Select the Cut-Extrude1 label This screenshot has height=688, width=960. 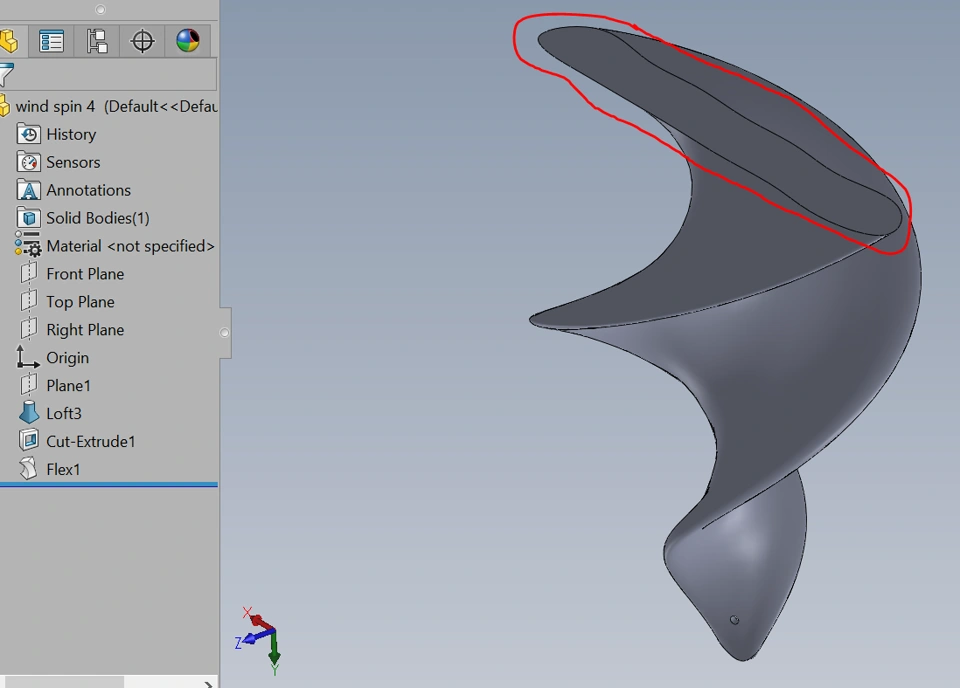[x=91, y=441]
